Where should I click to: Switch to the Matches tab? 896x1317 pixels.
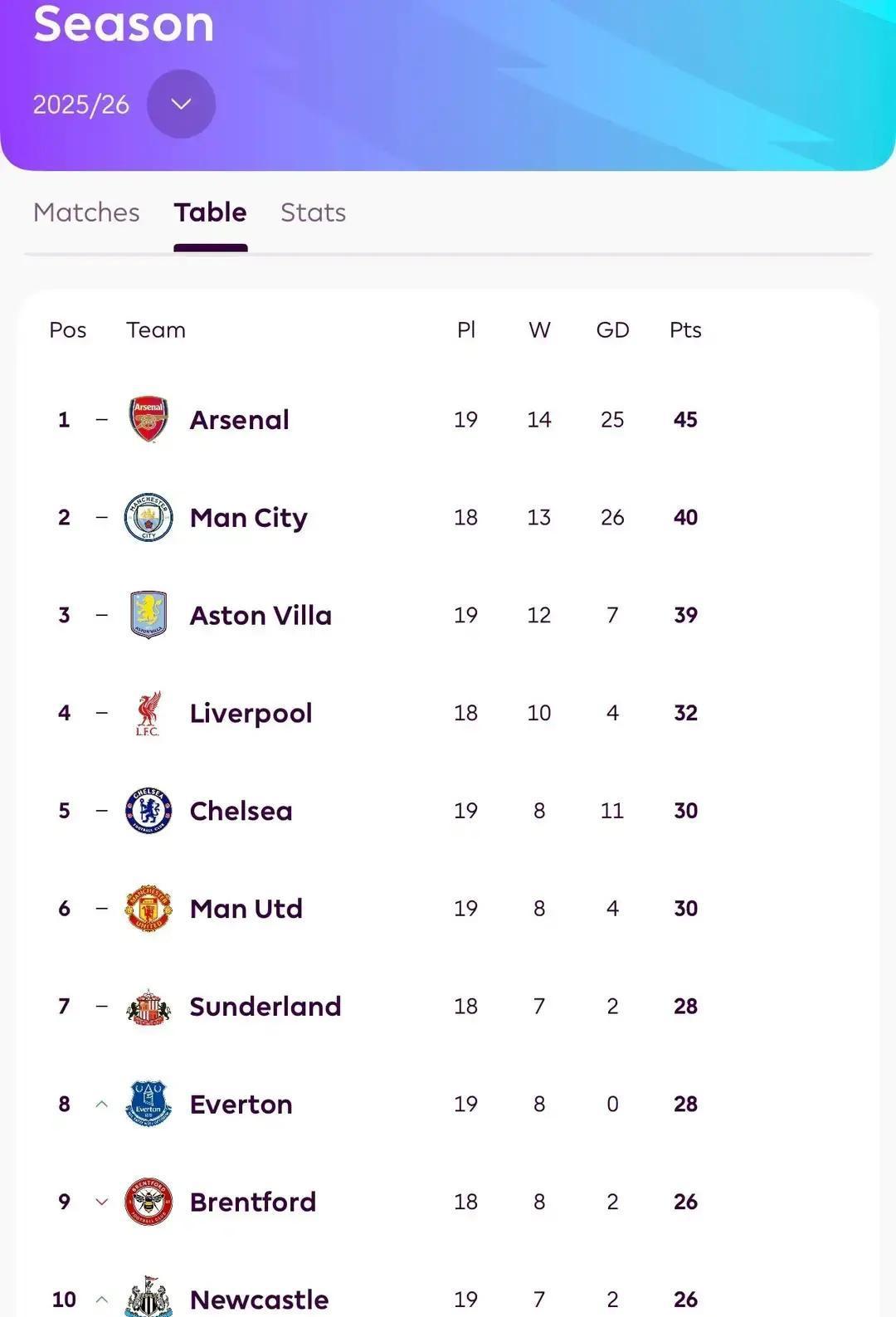click(86, 212)
